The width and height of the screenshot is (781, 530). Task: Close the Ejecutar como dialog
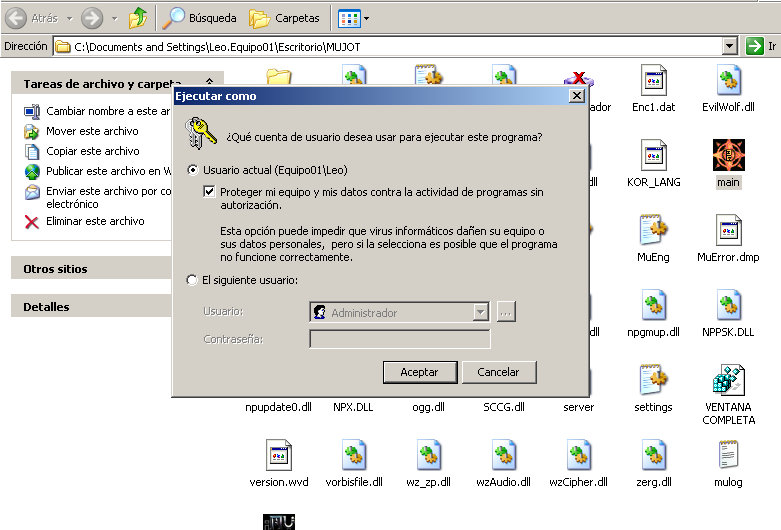pyautogui.click(x=576, y=96)
